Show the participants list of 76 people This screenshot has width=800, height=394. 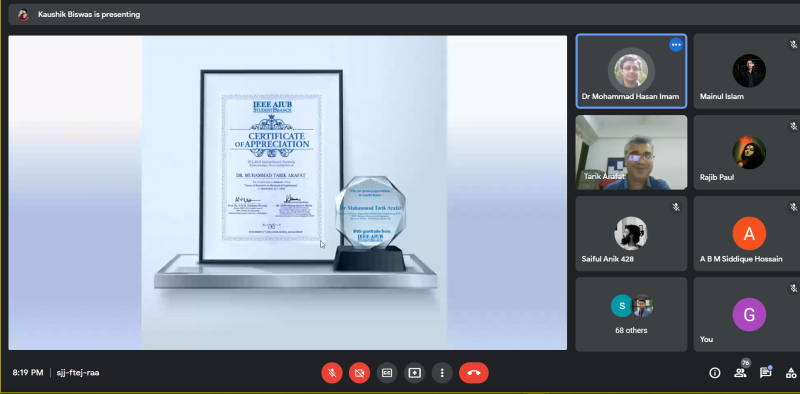(740, 373)
